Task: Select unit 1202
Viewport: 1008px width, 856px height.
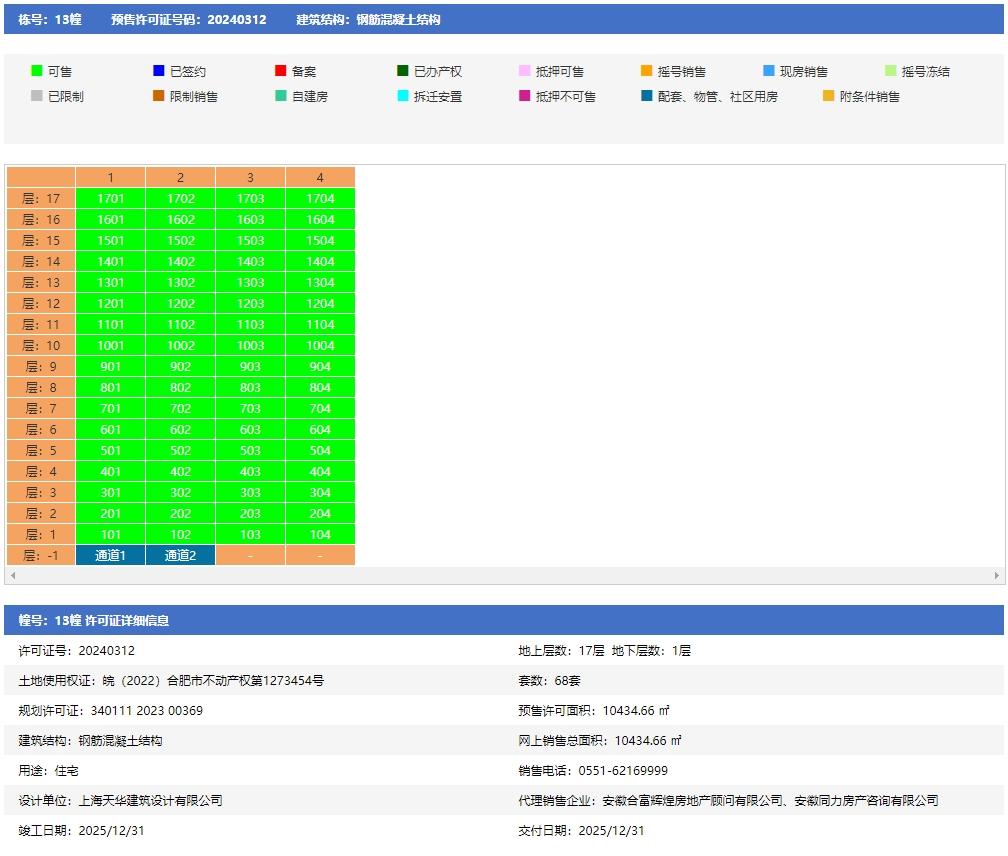Action: [x=181, y=303]
